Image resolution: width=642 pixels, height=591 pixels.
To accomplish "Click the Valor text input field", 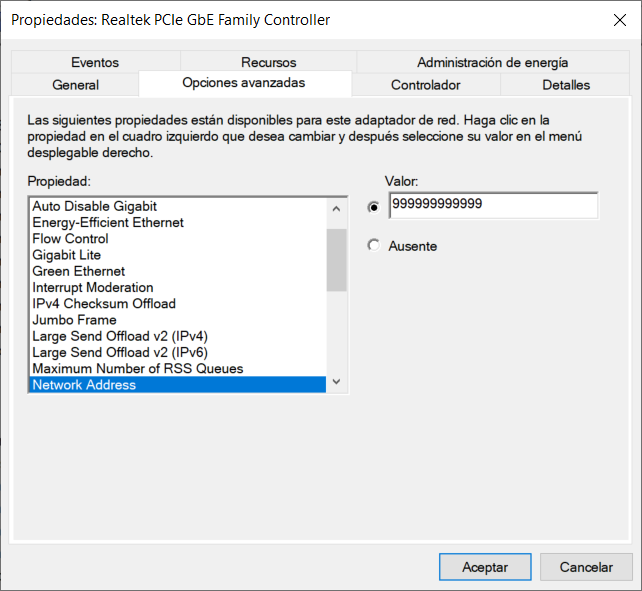I will [x=493, y=205].
